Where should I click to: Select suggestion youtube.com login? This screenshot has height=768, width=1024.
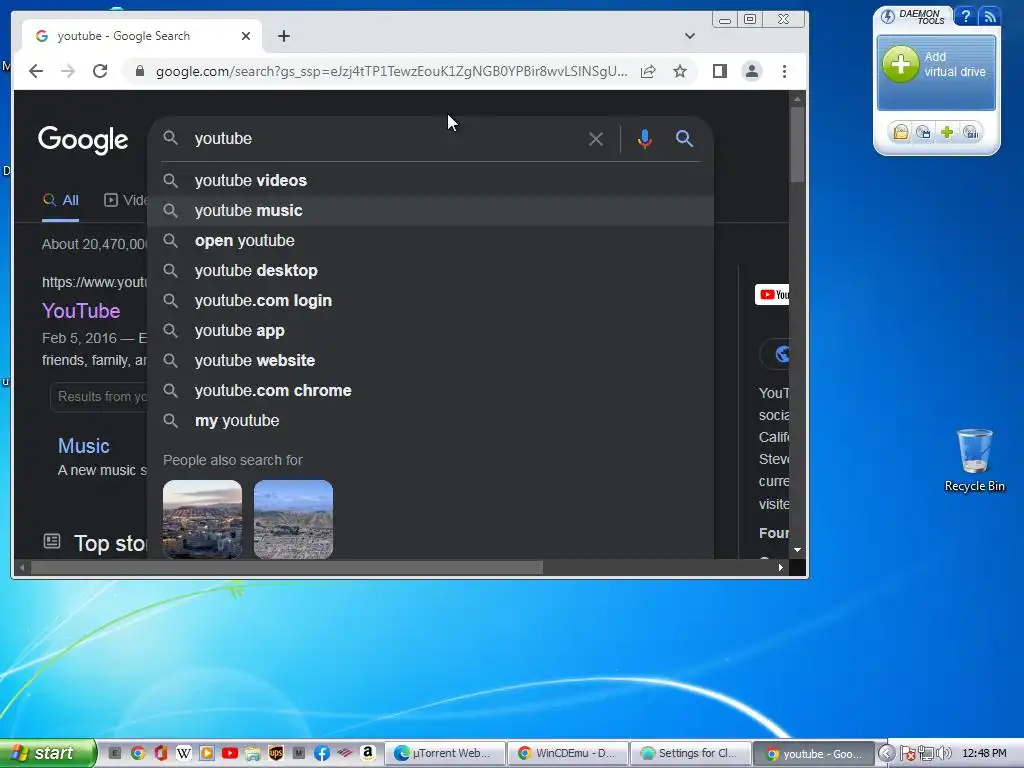[x=430, y=300]
